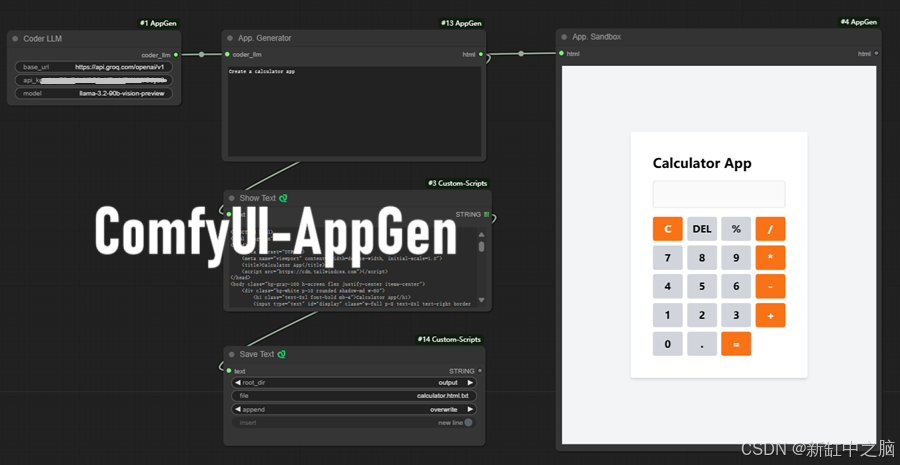Image resolution: width=900 pixels, height=465 pixels.
Task: Click the green snake icon beside Save Text title
Action: coord(281,354)
